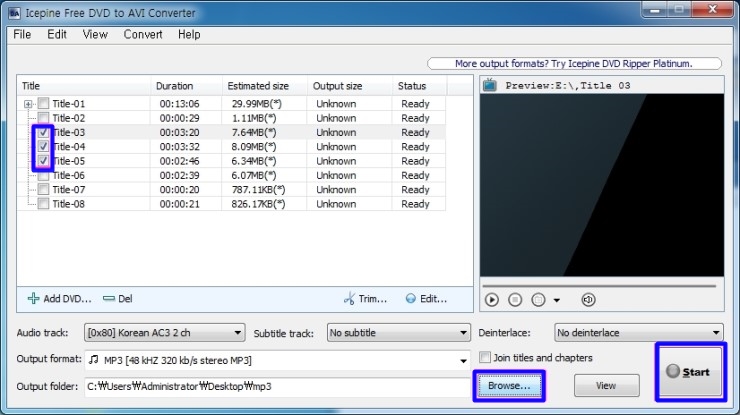Image resolution: width=740 pixels, height=415 pixels.
Task: Uncheck the Title-03 checkbox
Action: point(43,132)
